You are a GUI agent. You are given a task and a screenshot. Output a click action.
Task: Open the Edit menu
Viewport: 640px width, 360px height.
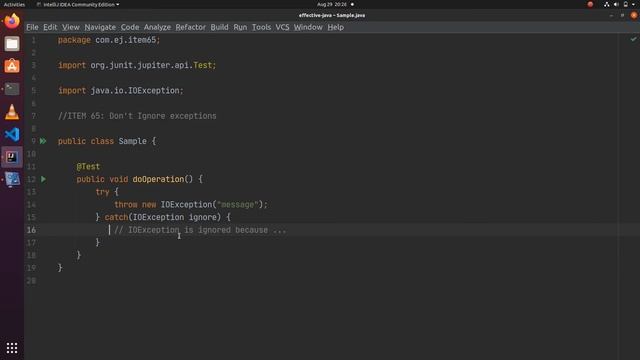click(50, 27)
